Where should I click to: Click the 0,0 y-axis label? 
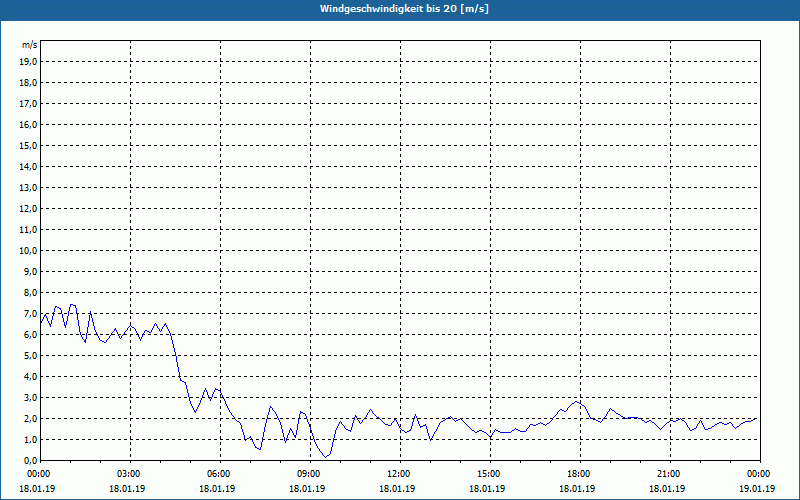(x=30, y=461)
